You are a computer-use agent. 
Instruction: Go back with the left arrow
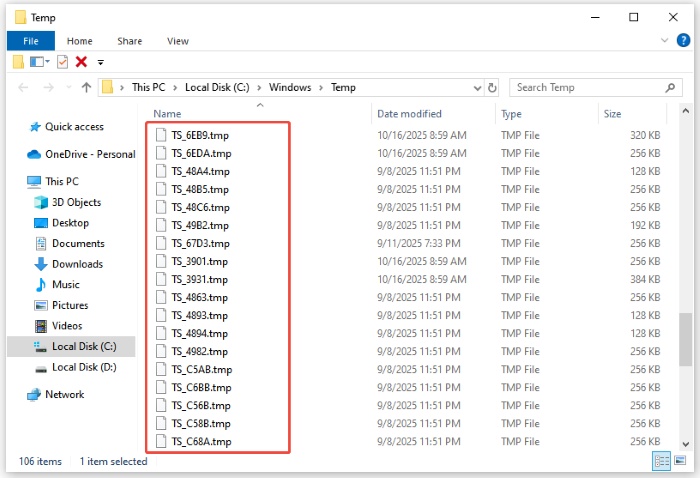pyautogui.click(x=23, y=87)
